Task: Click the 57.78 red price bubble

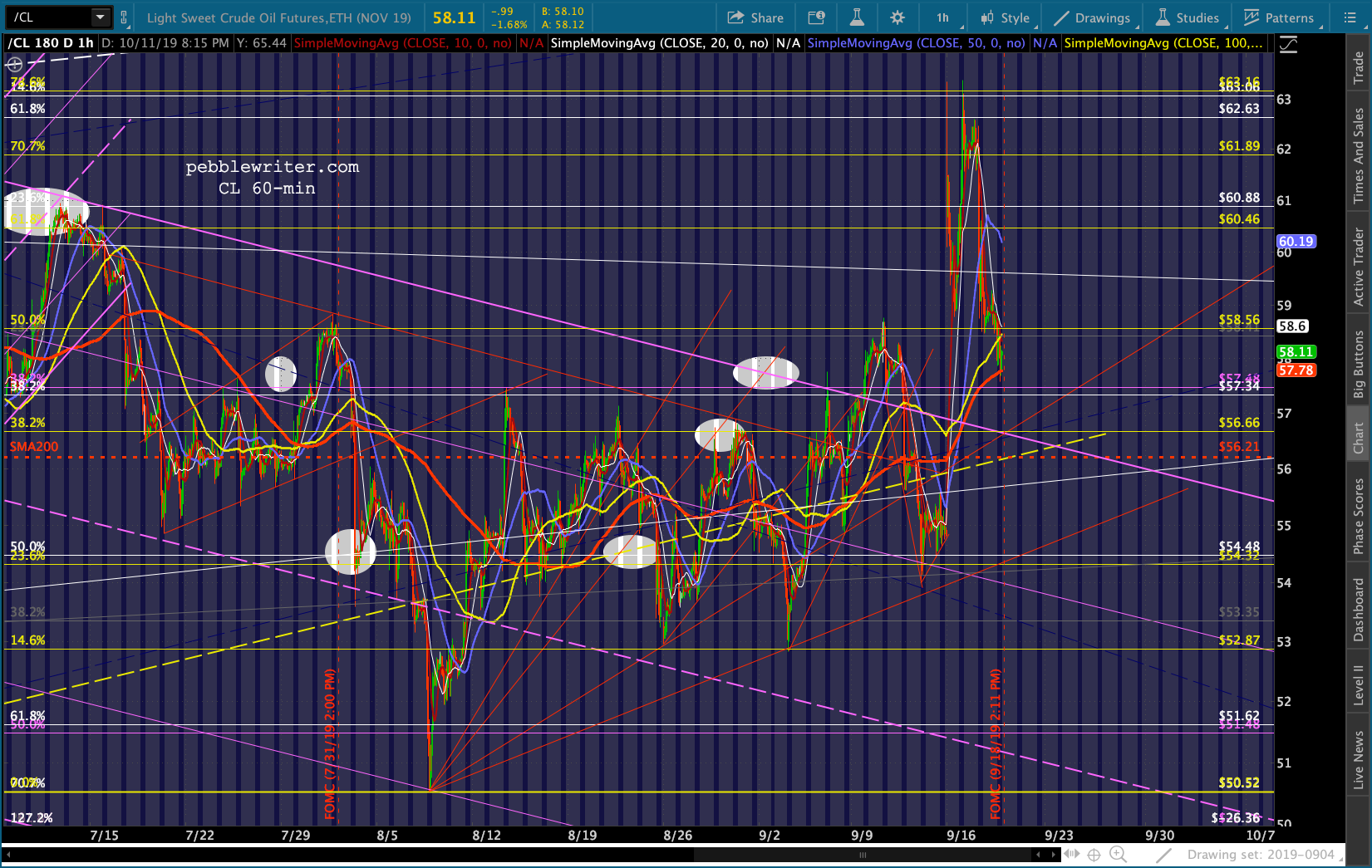Action: pos(1296,370)
